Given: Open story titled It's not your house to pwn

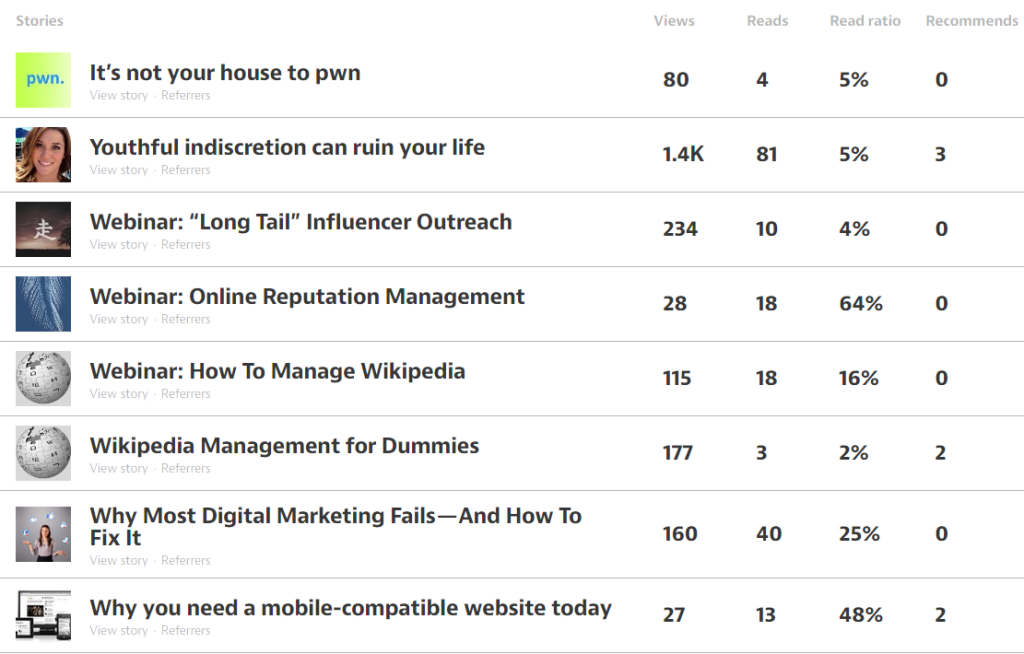Looking at the screenshot, I should pyautogui.click(x=225, y=73).
